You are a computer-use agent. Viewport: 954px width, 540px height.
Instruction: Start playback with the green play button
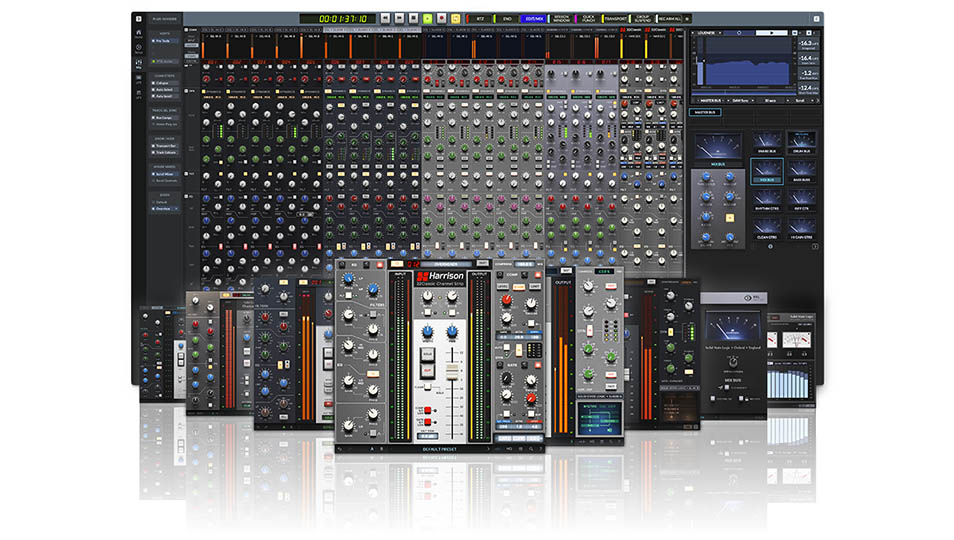click(x=428, y=19)
